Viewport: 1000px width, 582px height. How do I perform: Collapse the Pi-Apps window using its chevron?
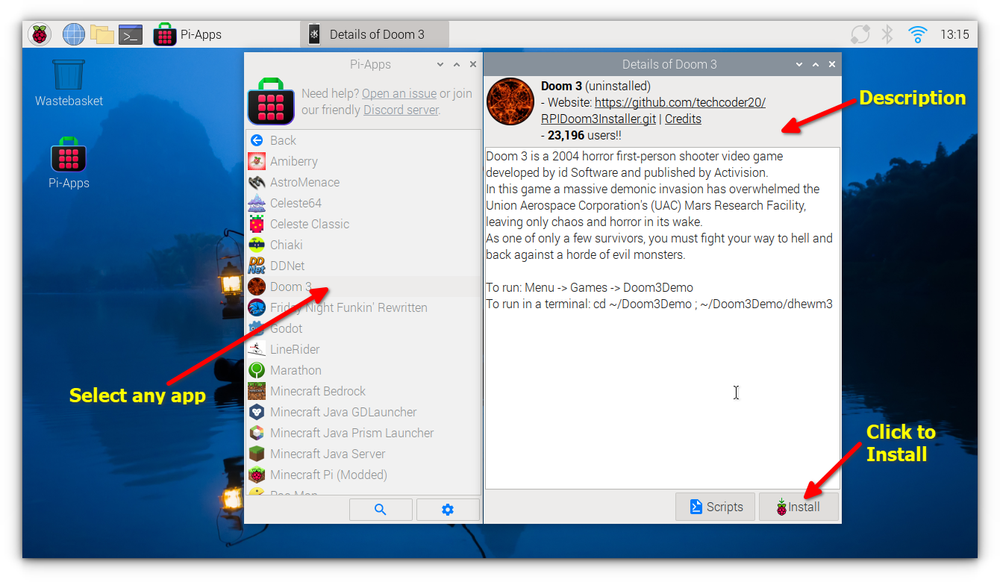click(x=438, y=64)
